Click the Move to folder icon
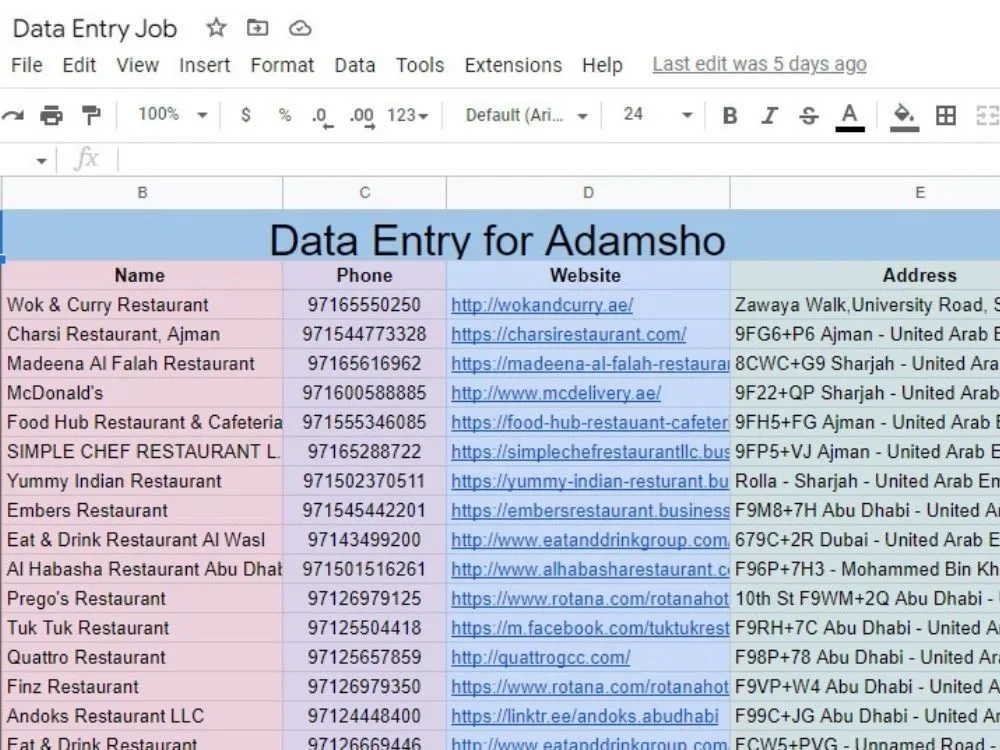Viewport: 1000px width, 750px height. (258, 28)
